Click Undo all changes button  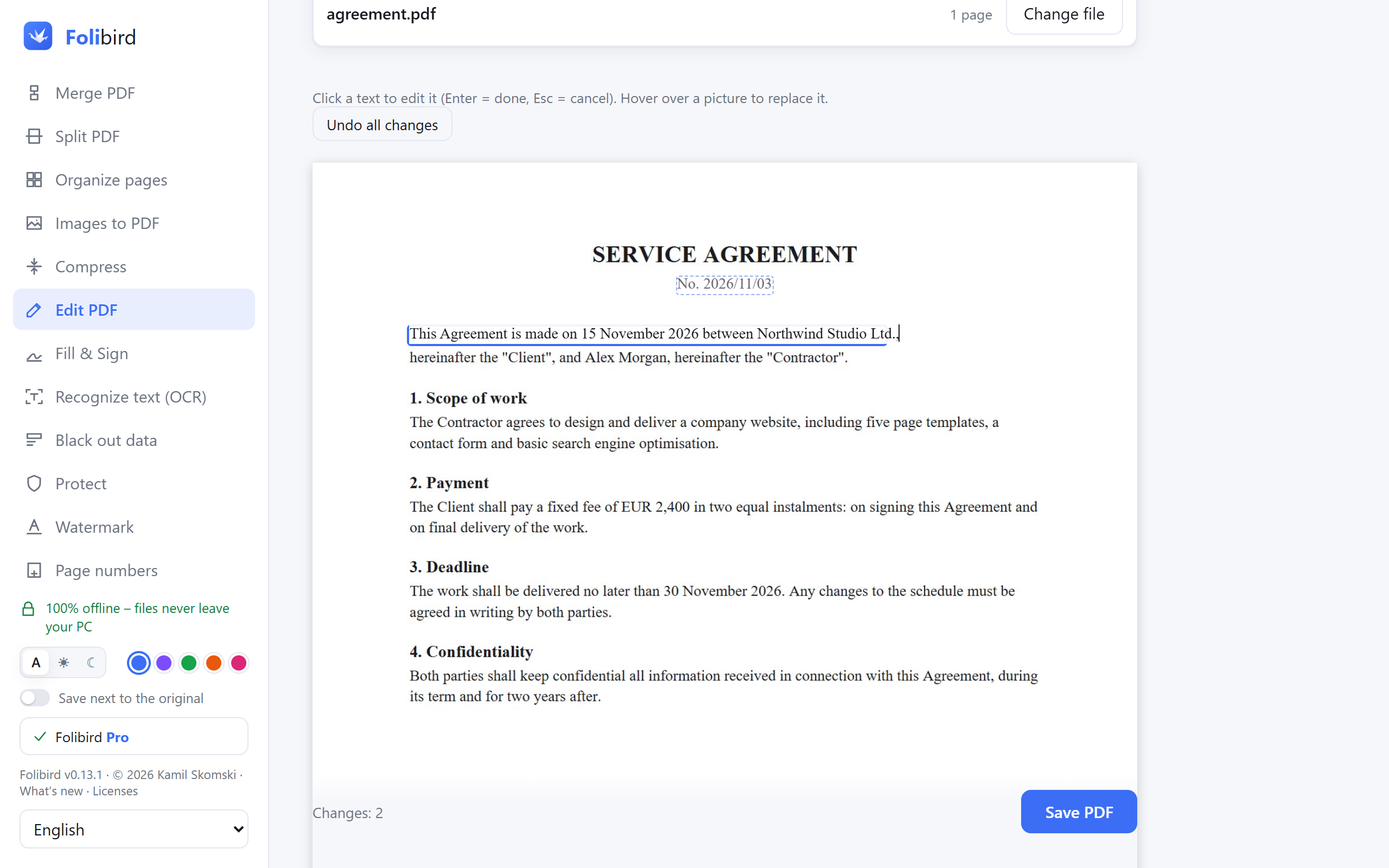(383, 125)
